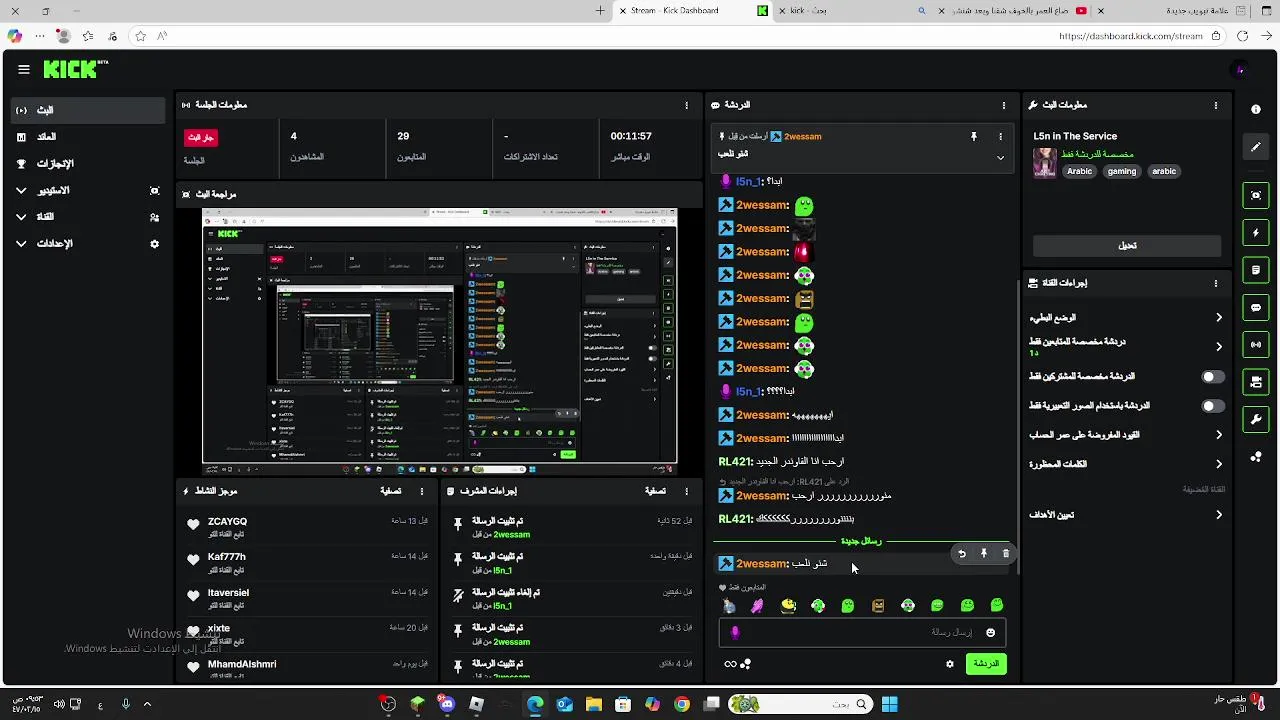The height and width of the screenshot is (720, 1280).
Task: Toggle lightning activity panel icon in right toolbar
Action: [x=1256, y=233]
